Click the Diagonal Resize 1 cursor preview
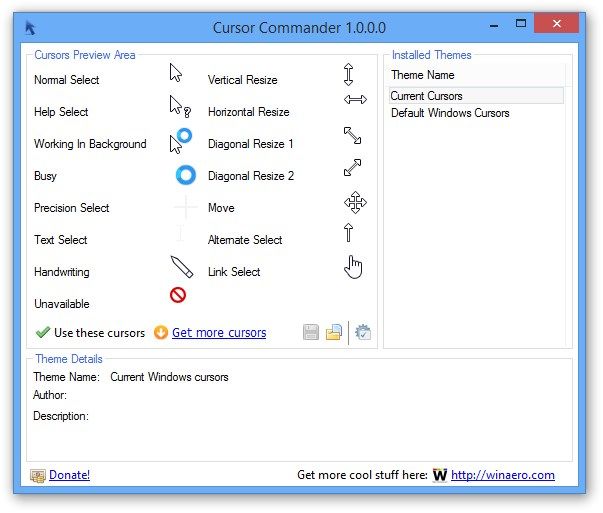Viewport: 603px width, 513px height. click(352, 136)
